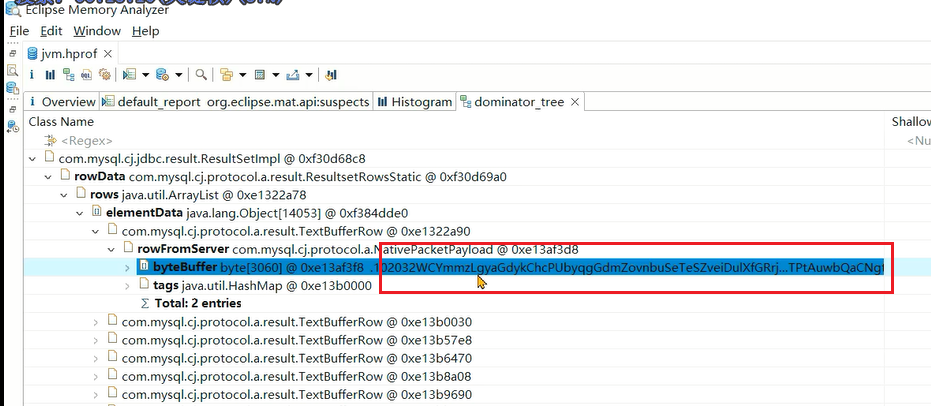
Task: Open Group result by dropdown arrow
Action: coord(243,75)
